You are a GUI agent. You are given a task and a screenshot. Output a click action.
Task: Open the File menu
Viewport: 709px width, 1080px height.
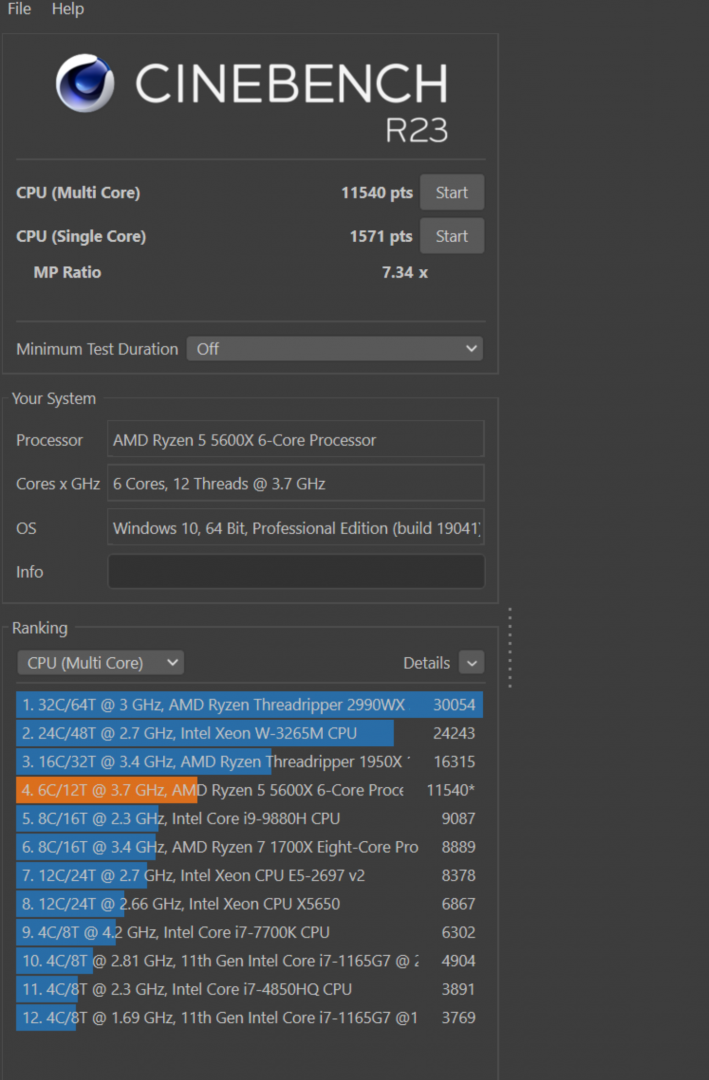[x=19, y=9]
